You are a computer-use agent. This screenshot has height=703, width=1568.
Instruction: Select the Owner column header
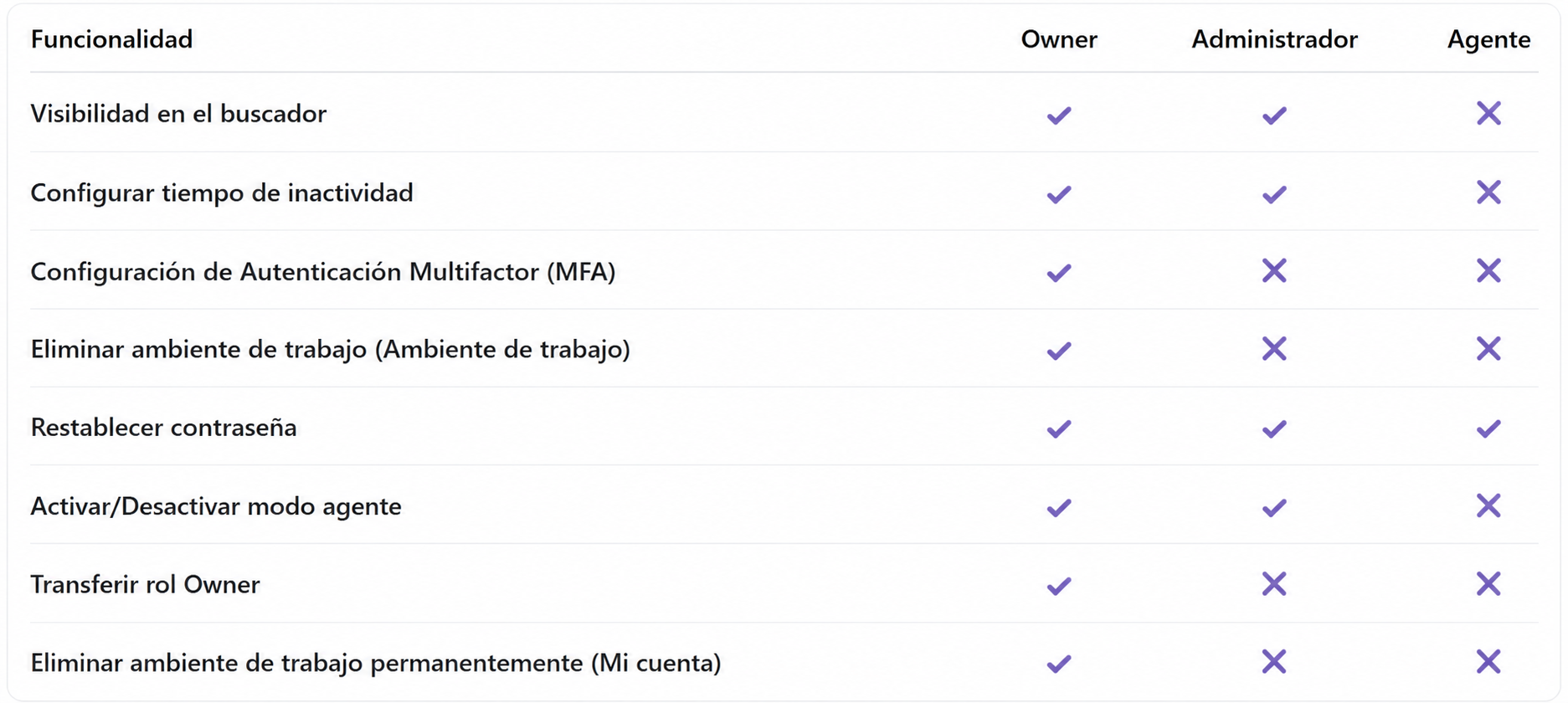pyautogui.click(x=1059, y=39)
